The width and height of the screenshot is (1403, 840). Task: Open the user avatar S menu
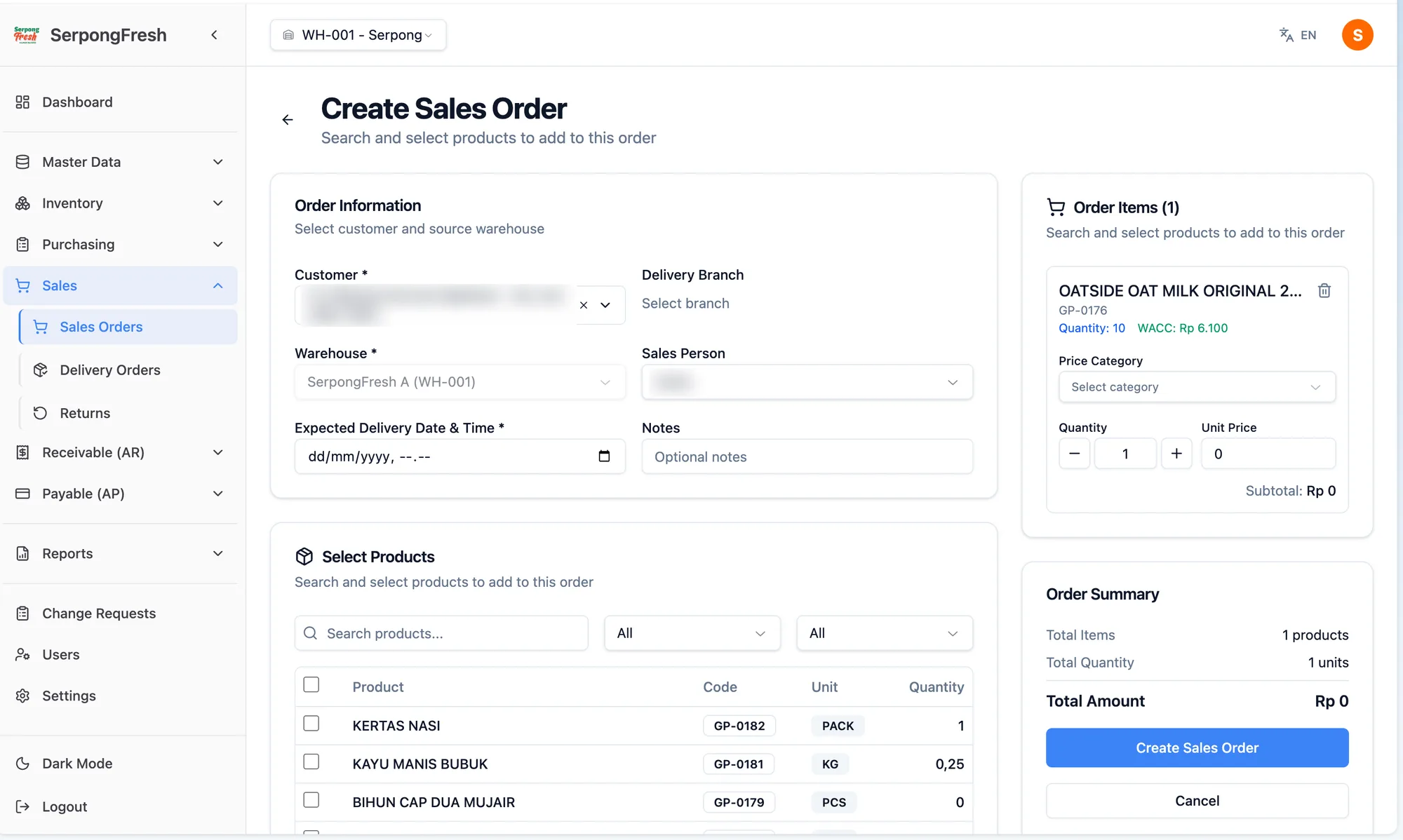click(x=1357, y=35)
